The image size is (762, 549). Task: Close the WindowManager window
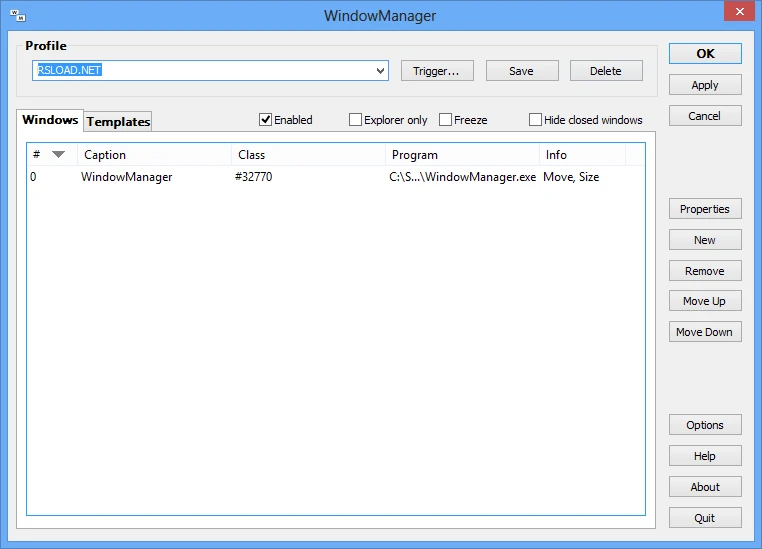[737, 11]
